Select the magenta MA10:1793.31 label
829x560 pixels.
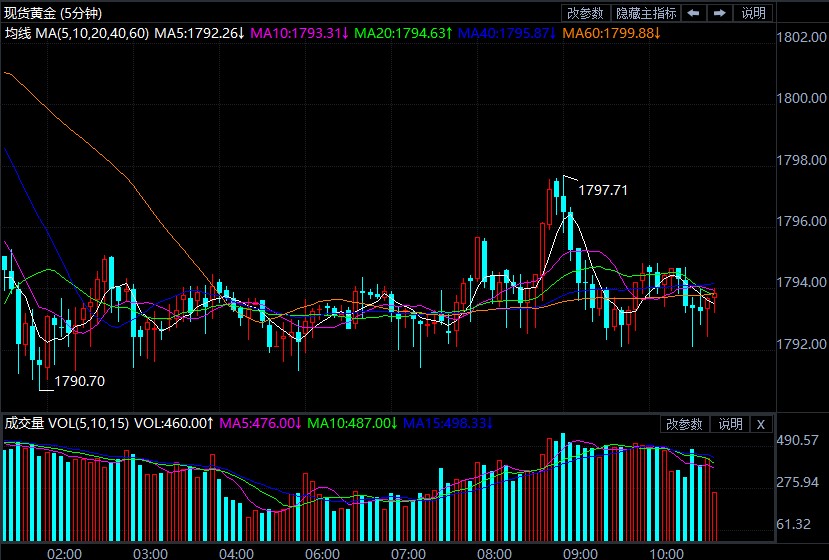[x=298, y=34]
